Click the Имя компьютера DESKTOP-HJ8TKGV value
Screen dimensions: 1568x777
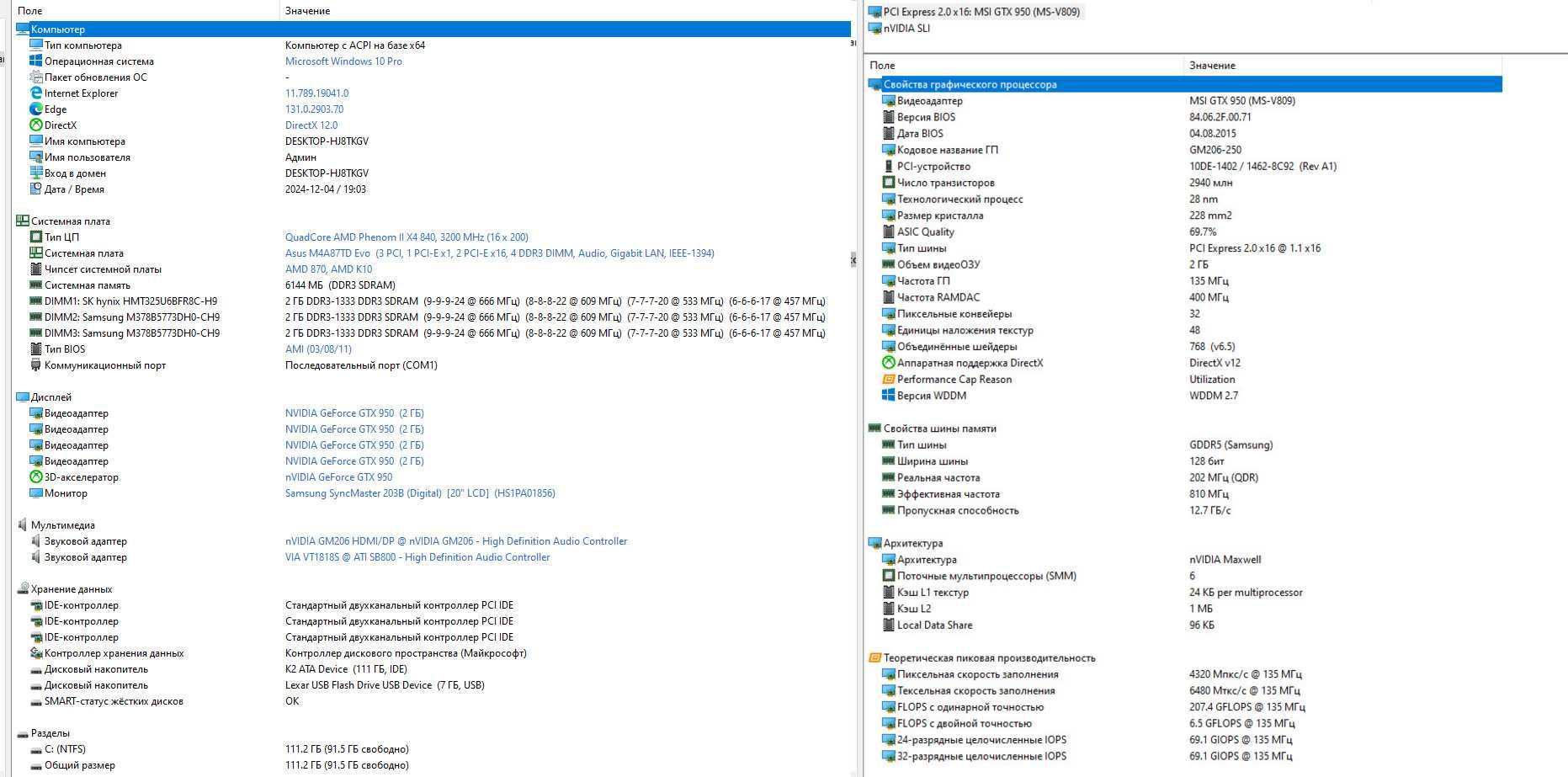(327, 141)
